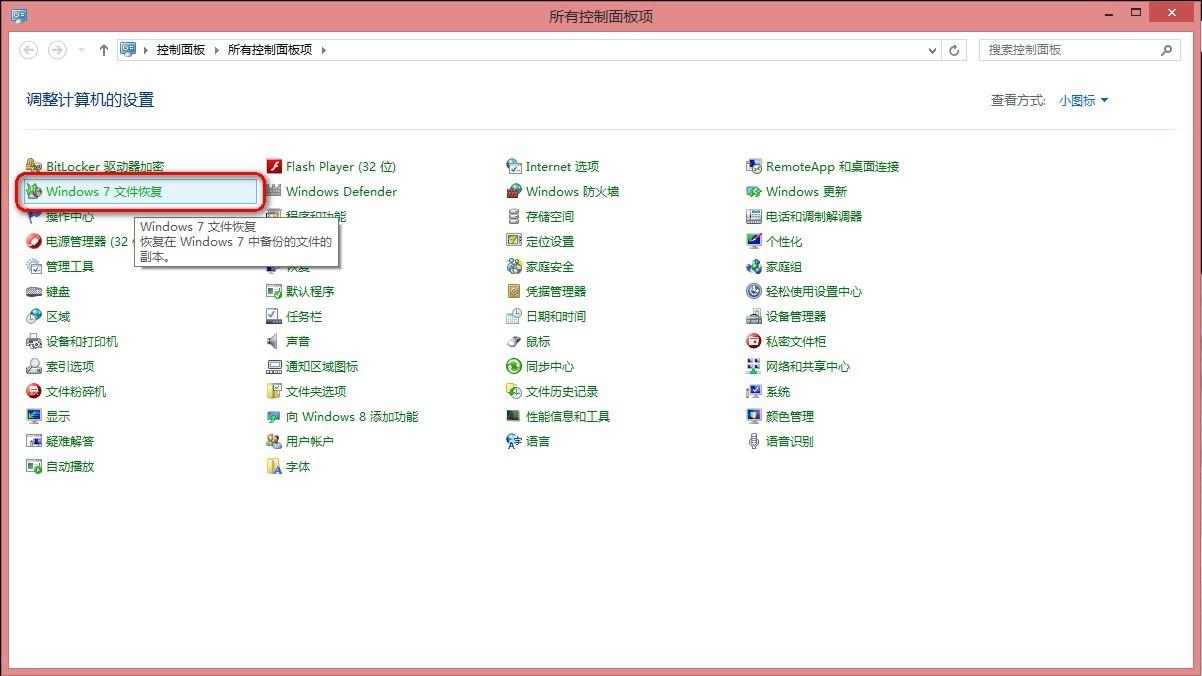The image size is (1202, 676).
Task: Expand the 小图标 view mode dropdown
Action: (x=1083, y=100)
